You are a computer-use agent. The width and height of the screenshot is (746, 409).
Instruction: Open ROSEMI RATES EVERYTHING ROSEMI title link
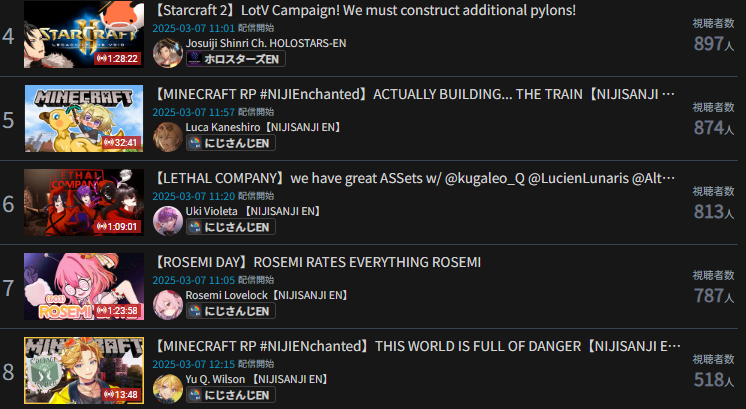[x=317, y=262]
